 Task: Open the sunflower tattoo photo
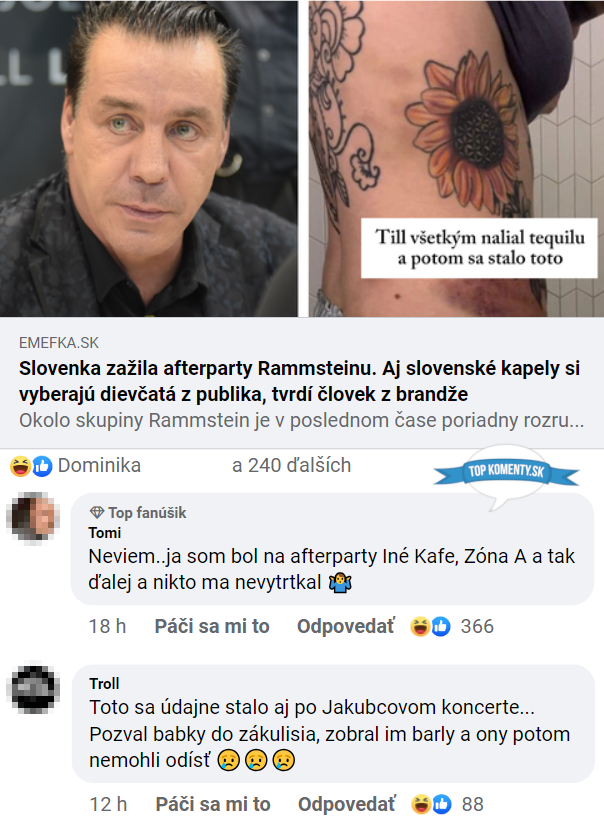456,158
